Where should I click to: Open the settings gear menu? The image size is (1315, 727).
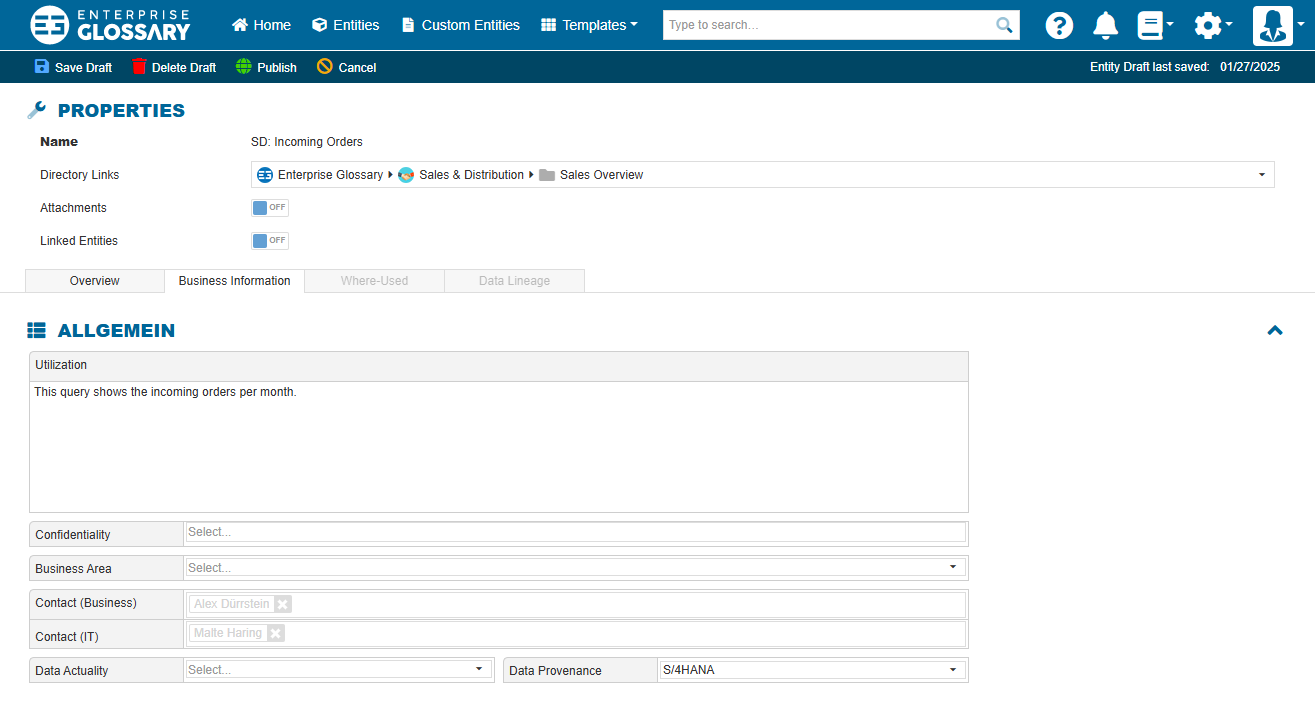(1211, 25)
